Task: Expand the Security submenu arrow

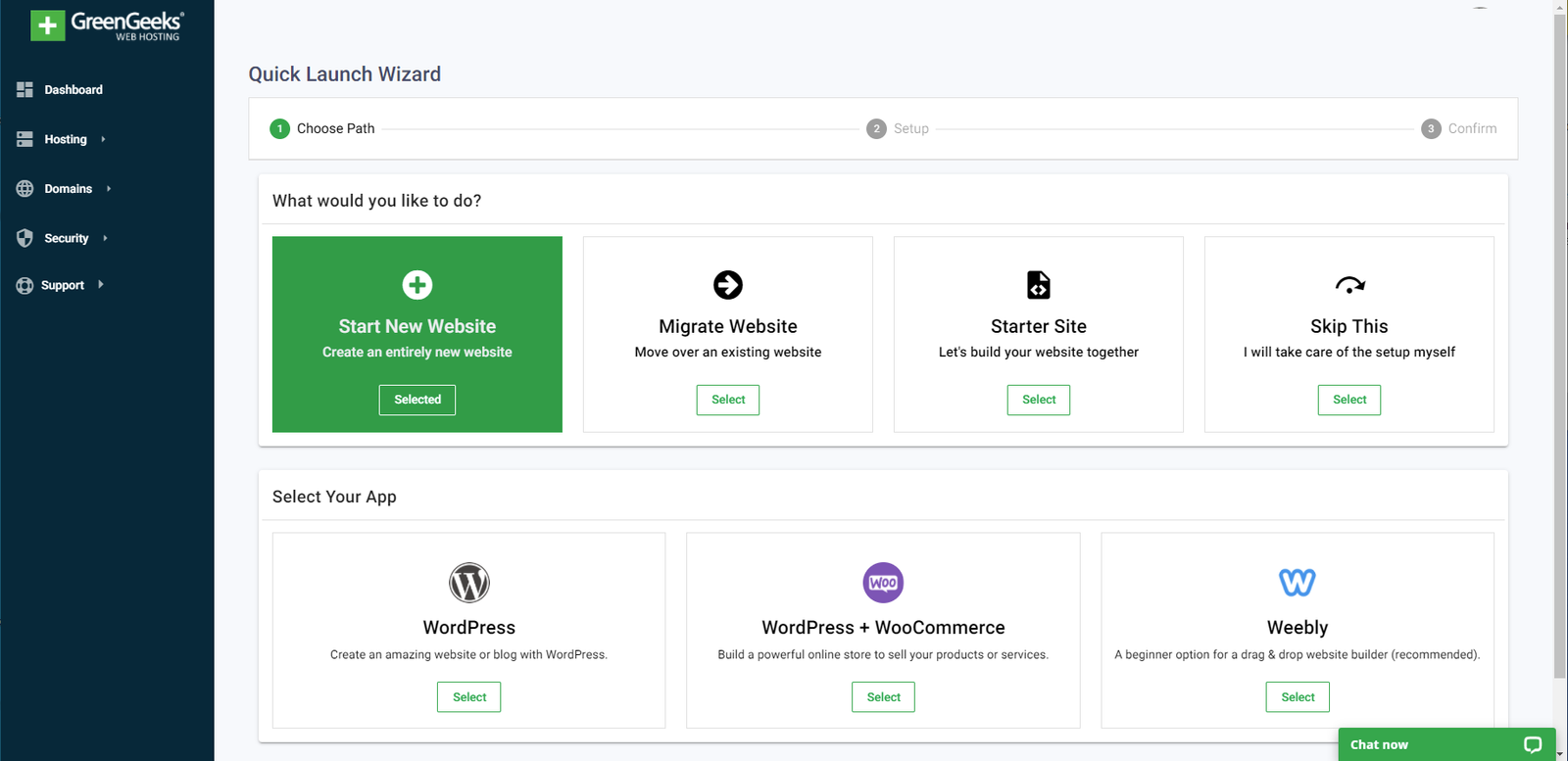Action: coord(105,238)
